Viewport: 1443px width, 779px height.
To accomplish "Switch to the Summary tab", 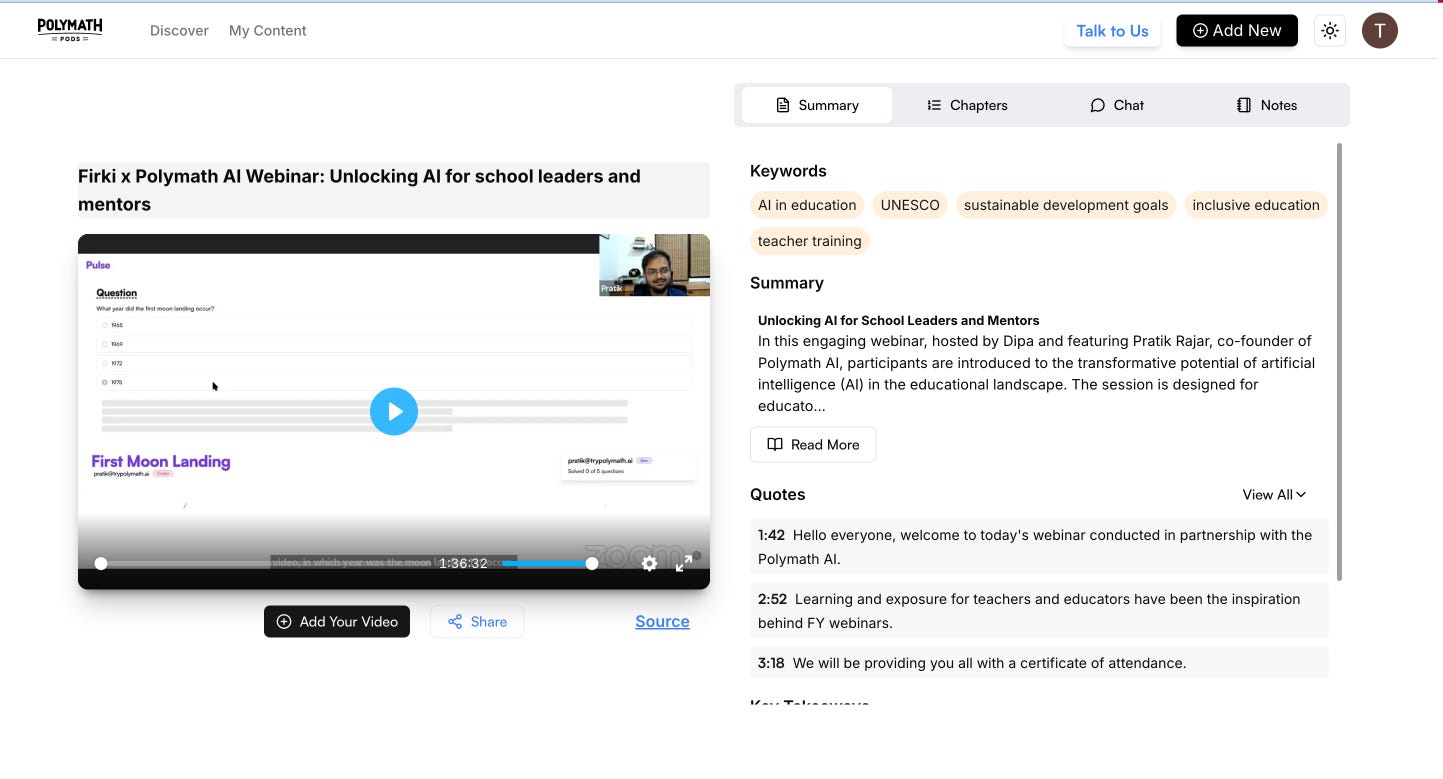I will tap(816, 105).
